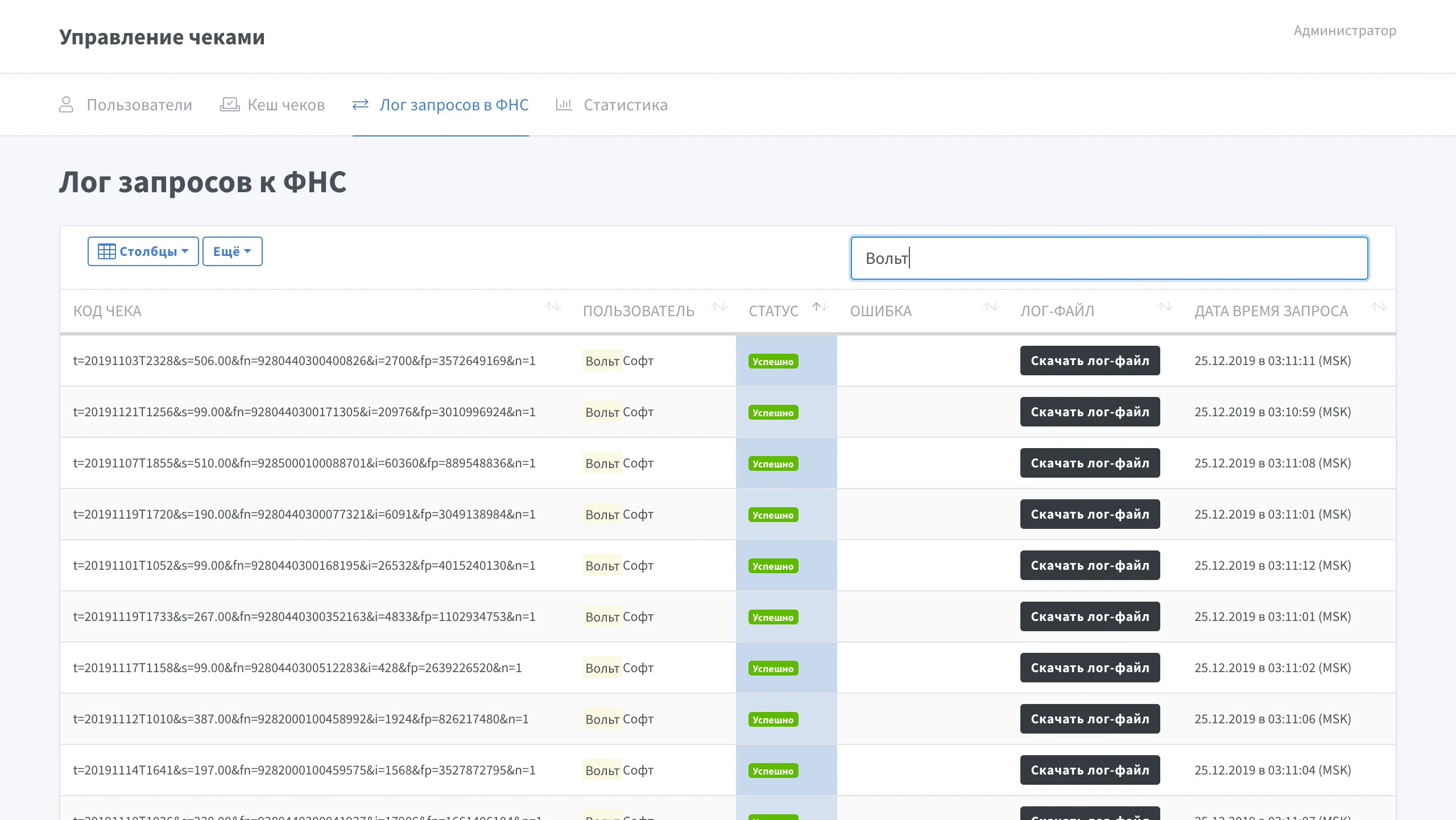Sort by ПОЛЬЗОВАТЕЛЬ column arrows icon
The height and width of the screenshot is (820, 1456).
pos(719,308)
